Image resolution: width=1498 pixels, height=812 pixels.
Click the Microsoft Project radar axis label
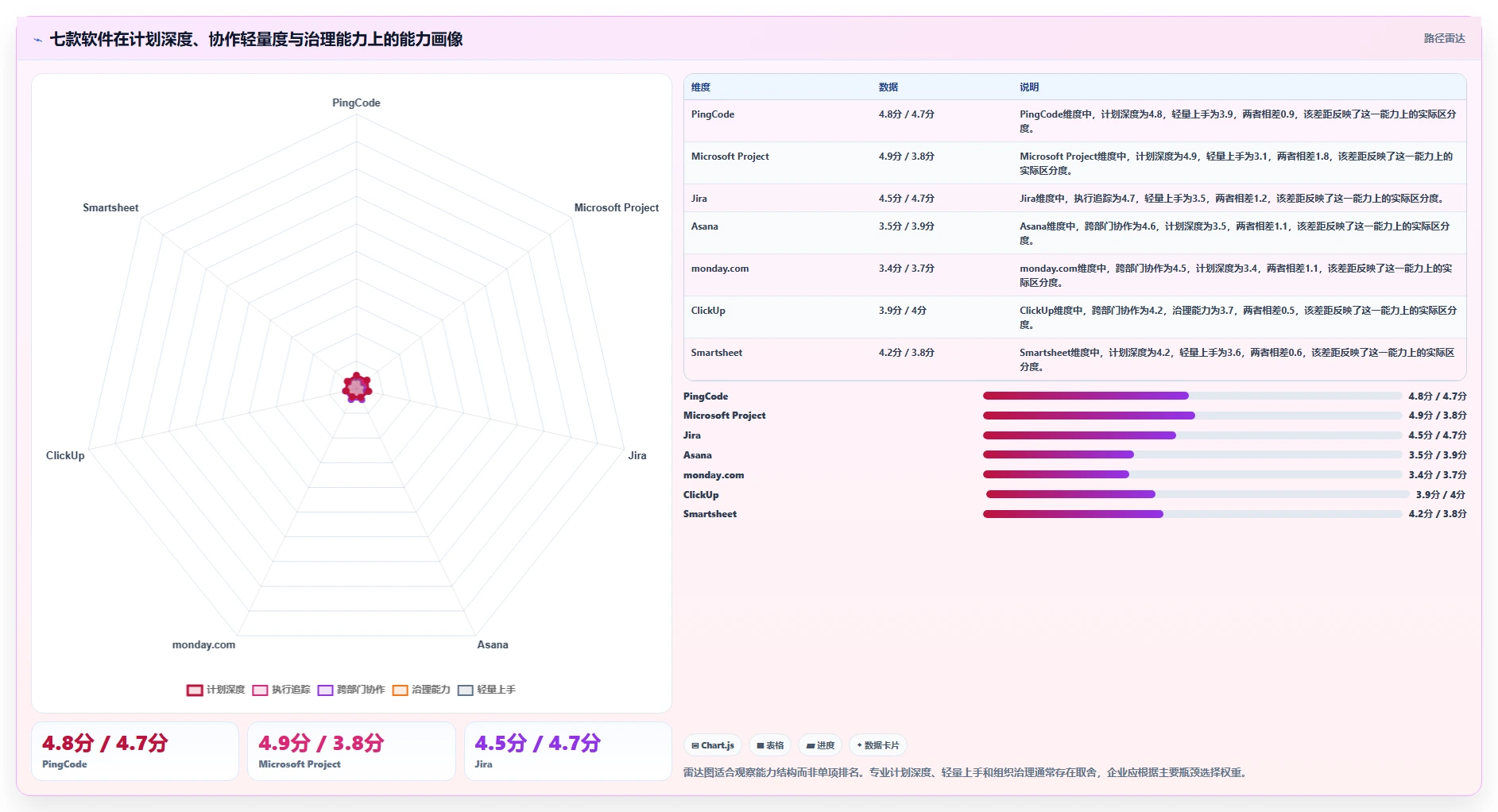point(617,208)
